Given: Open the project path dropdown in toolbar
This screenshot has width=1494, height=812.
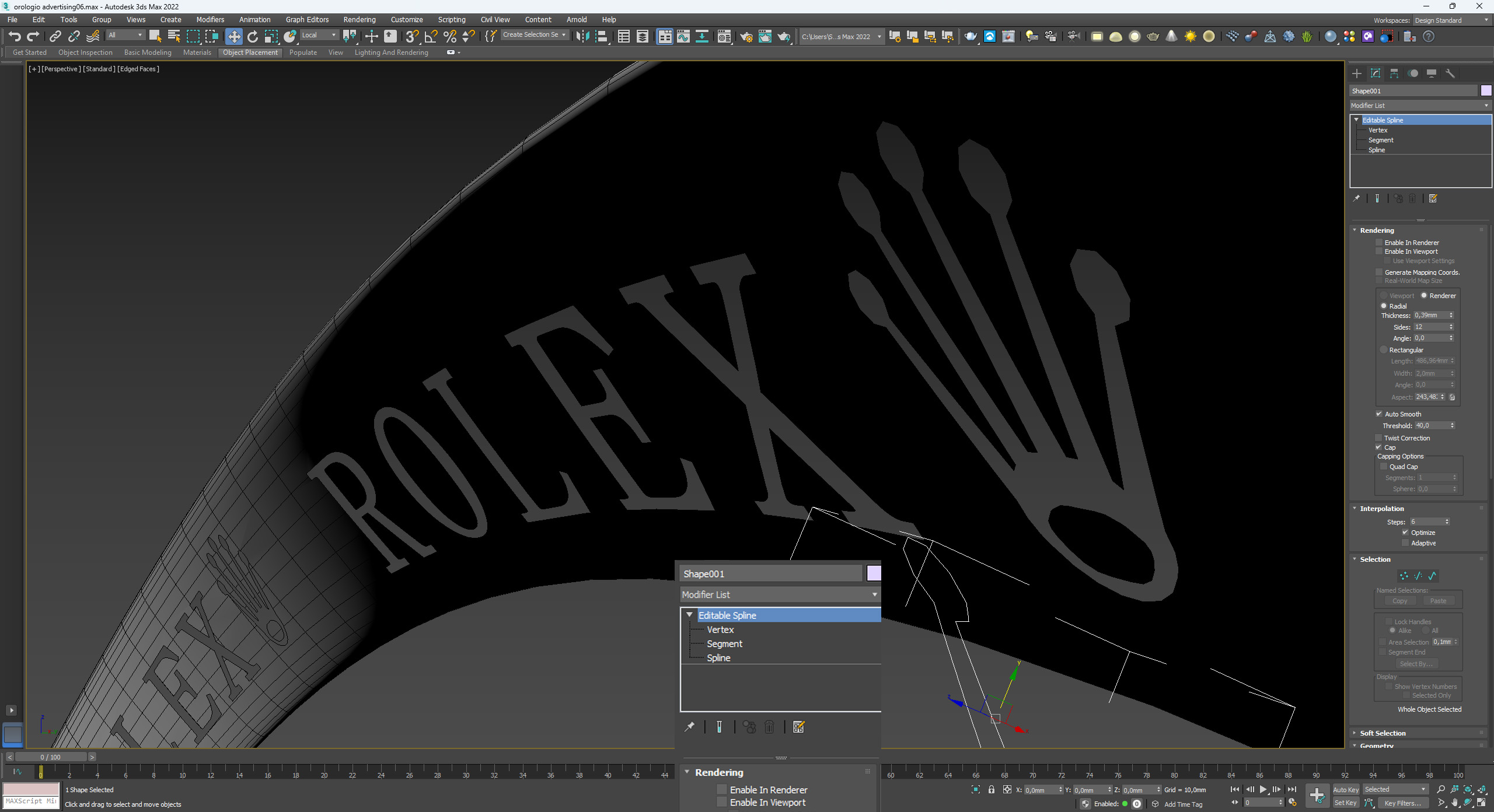Looking at the screenshot, I should [841, 37].
